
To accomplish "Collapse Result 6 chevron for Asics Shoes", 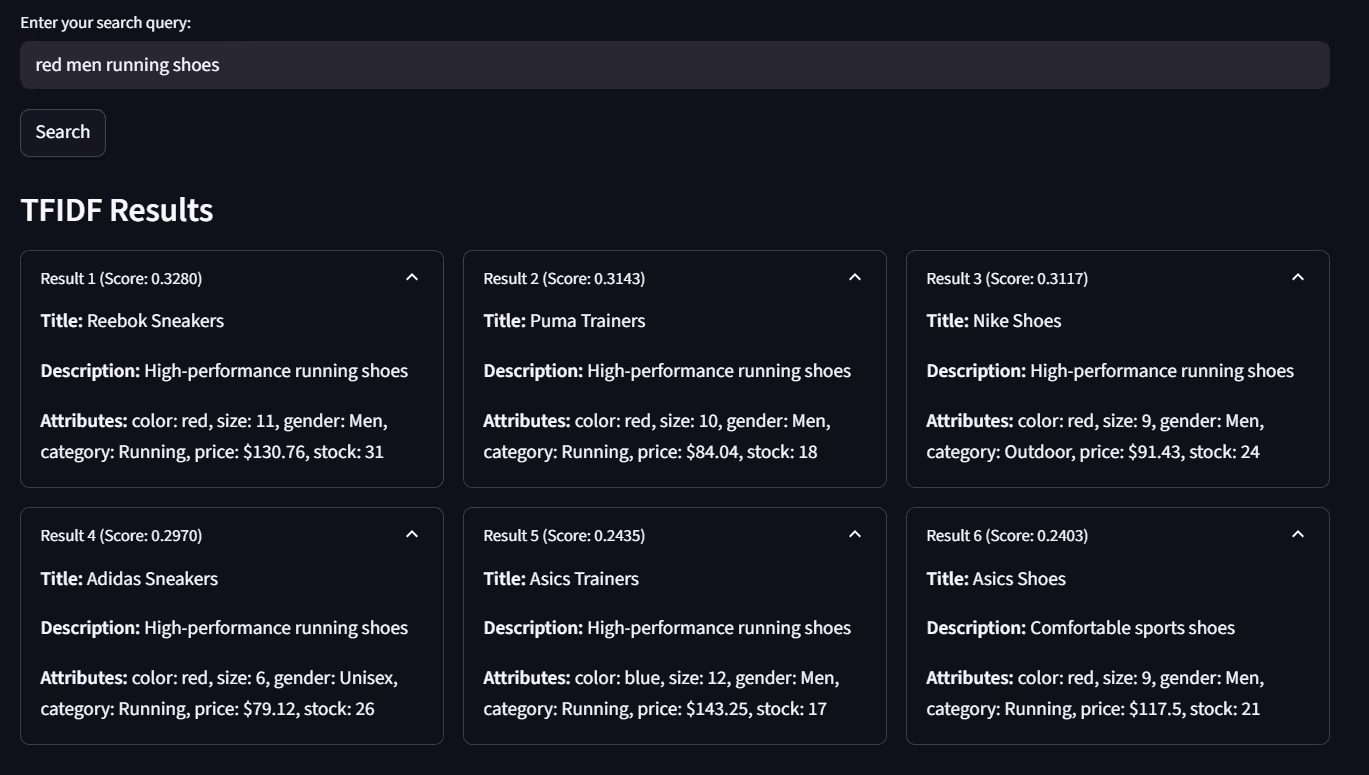I will (1298, 534).
